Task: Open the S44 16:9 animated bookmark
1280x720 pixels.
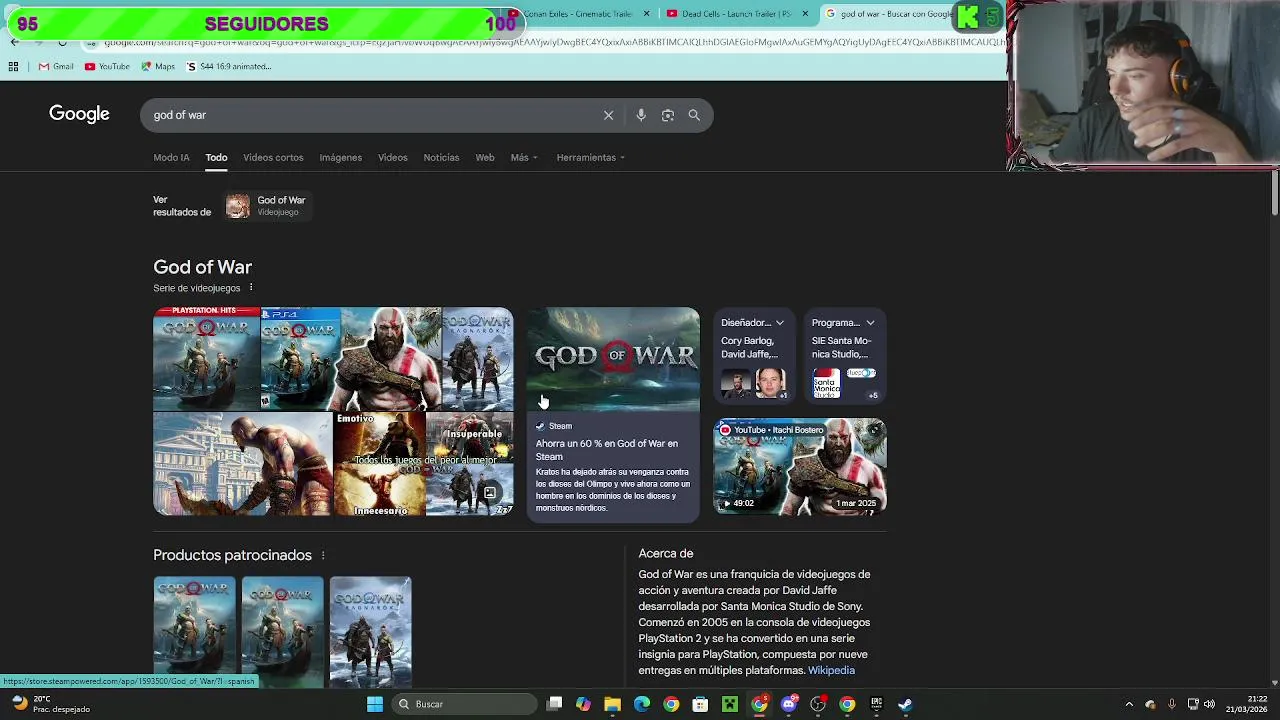Action: pyautogui.click(x=228, y=66)
